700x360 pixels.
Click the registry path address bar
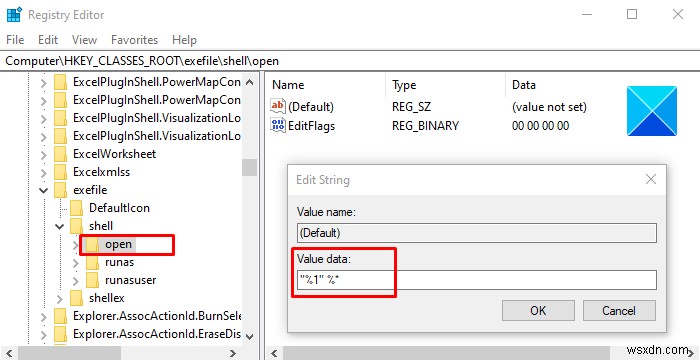350,61
